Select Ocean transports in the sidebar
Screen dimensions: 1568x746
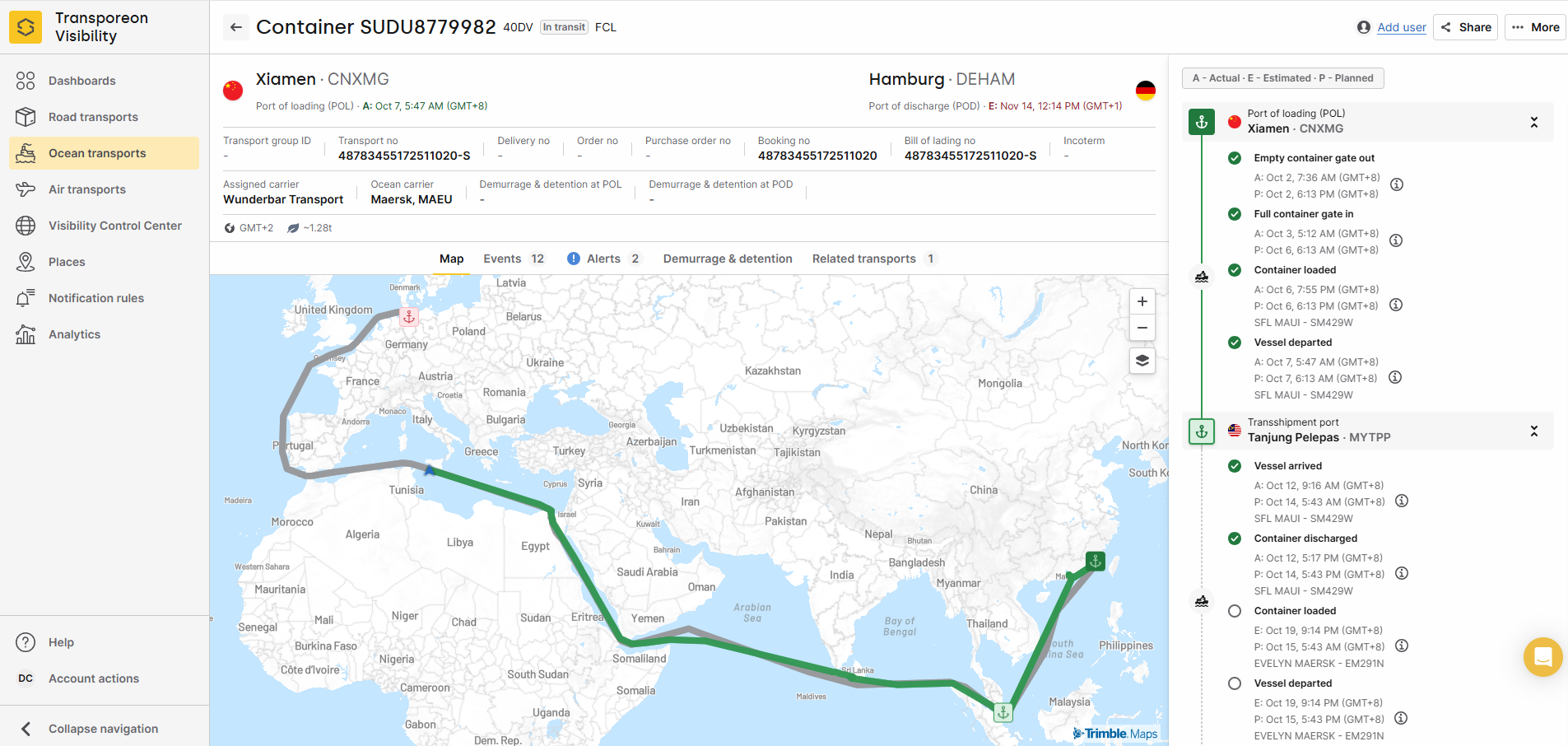coord(105,153)
